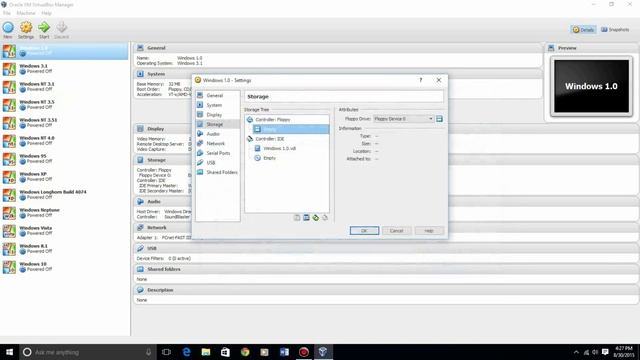Select the Windows 3.1 virtual machine
640x360 pixels.
(64, 69)
